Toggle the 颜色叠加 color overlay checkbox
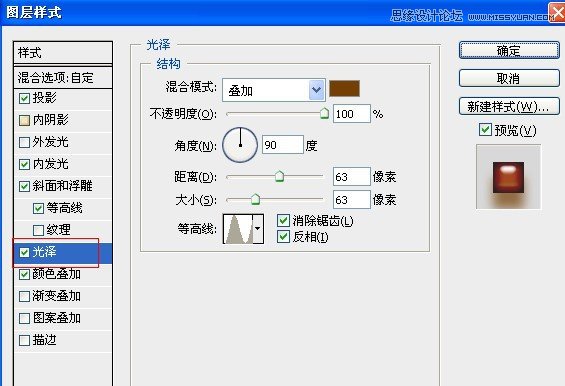 [x=24, y=275]
